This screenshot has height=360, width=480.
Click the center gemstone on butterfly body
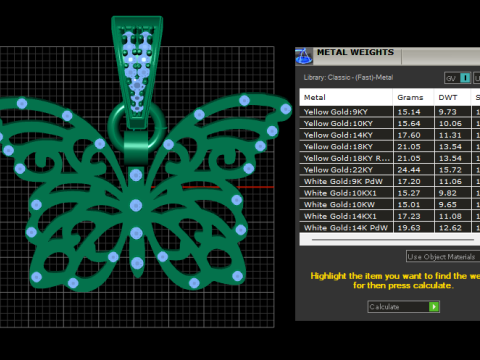tap(136, 205)
